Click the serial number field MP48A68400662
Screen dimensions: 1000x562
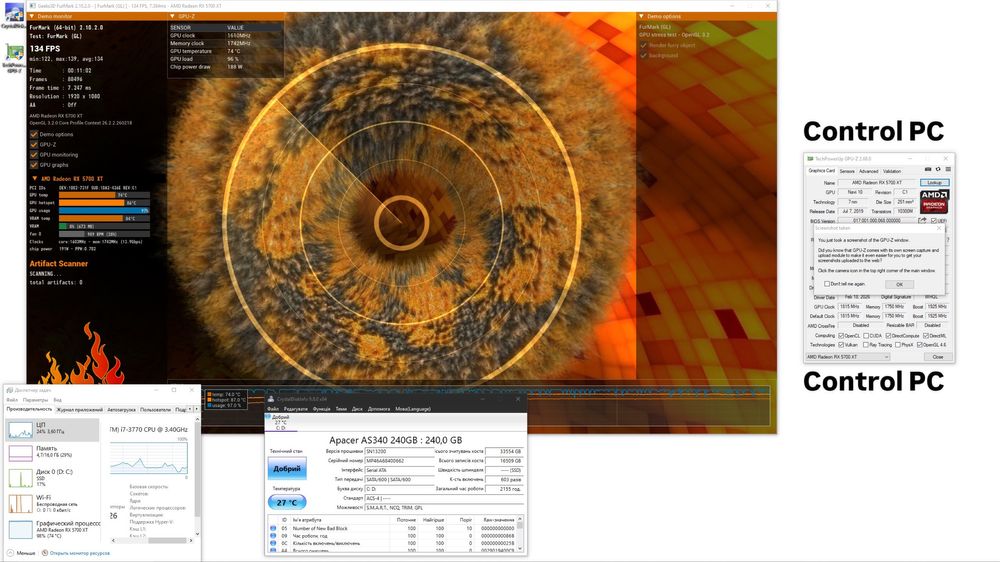tap(399, 461)
